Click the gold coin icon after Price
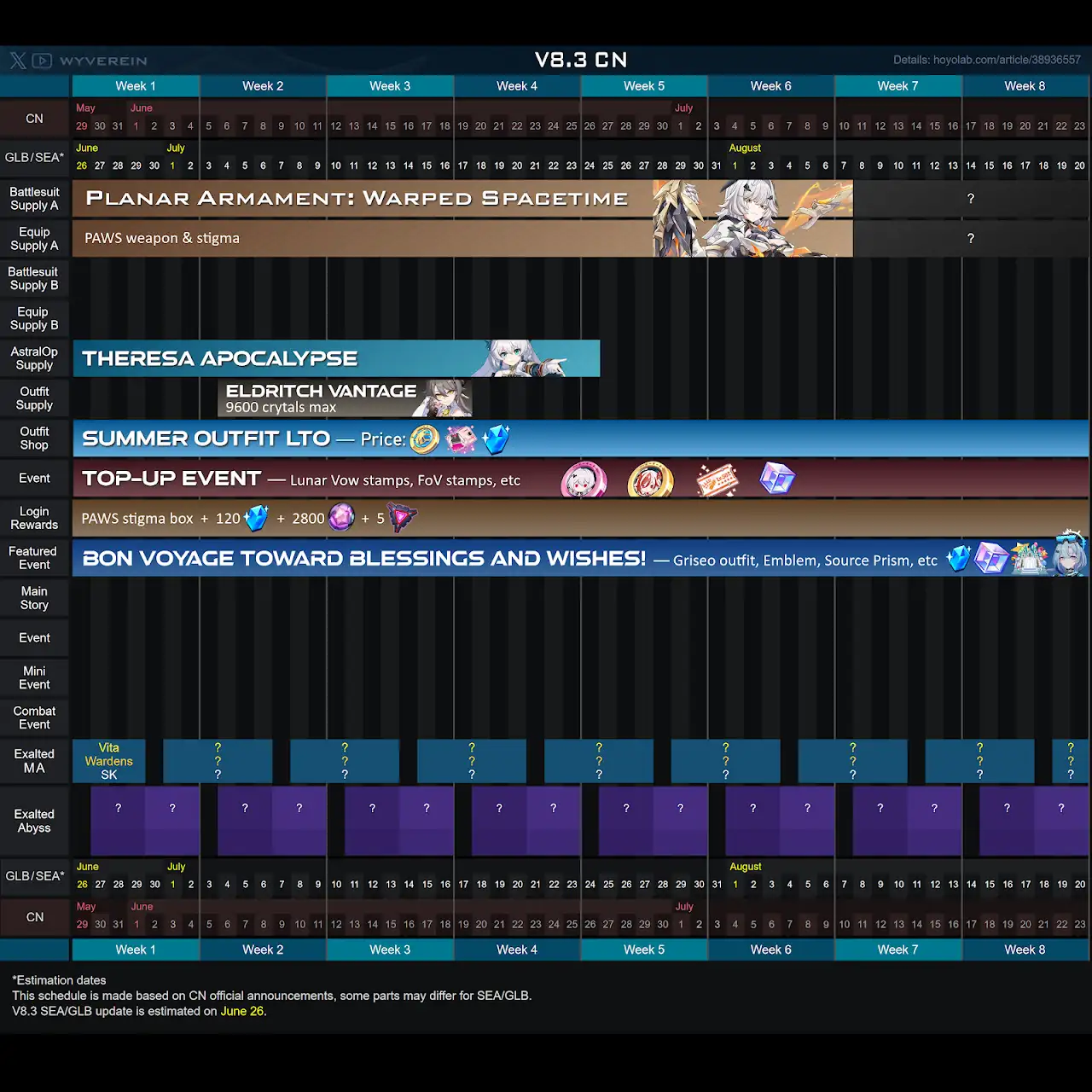Image resolution: width=1092 pixels, height=1092 pixels. point(425,439)
